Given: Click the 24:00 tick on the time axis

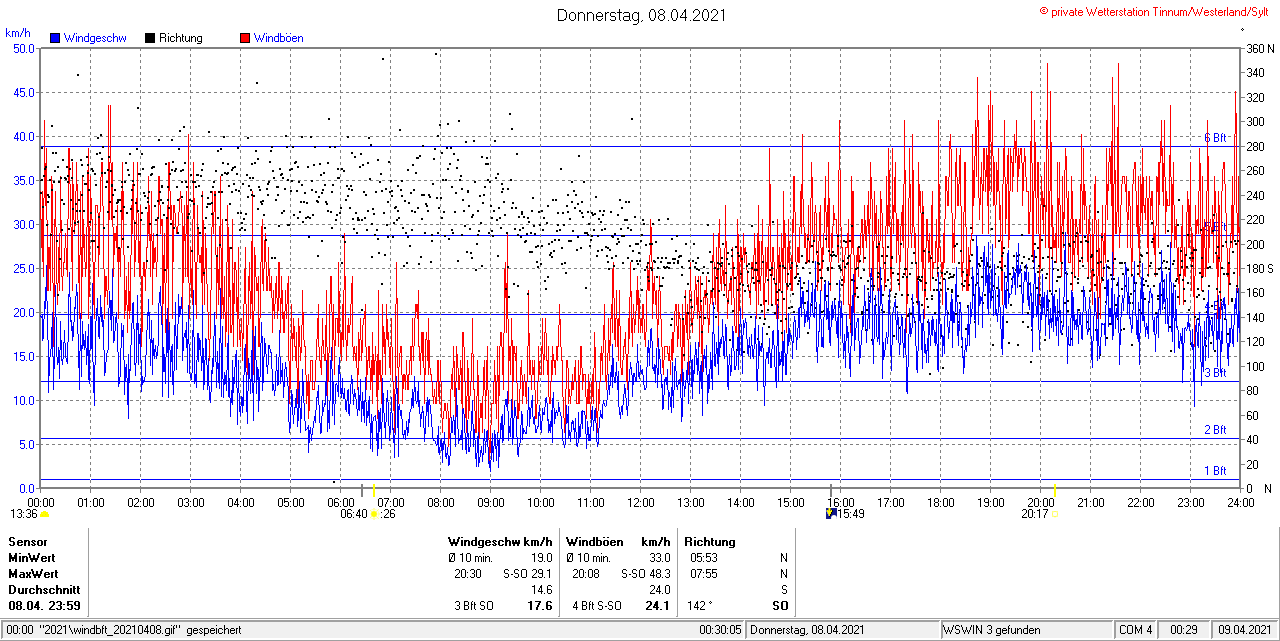Looking at the screenshot, I should [1240, 502].
